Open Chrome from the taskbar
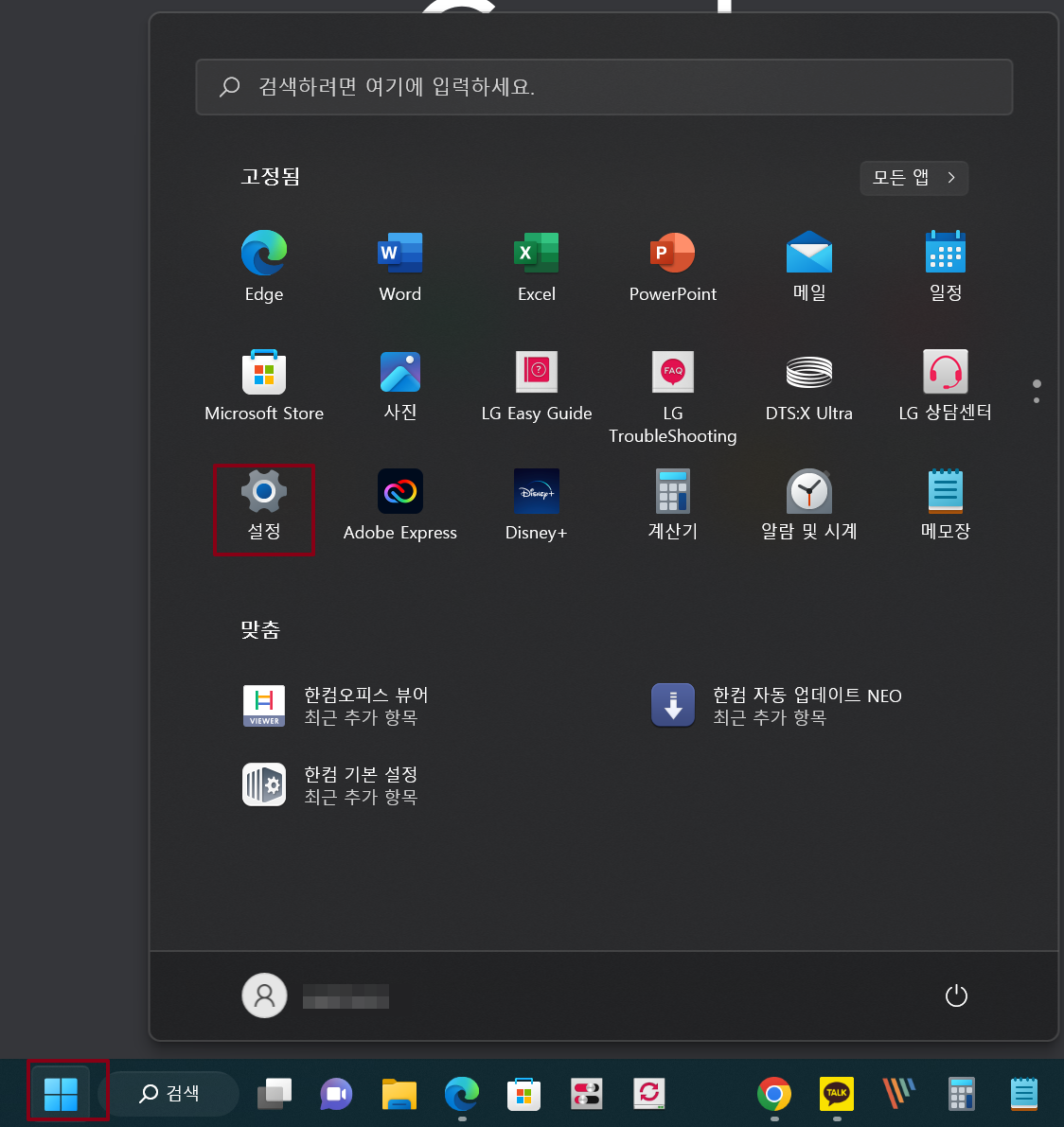Screen dimensions: 1064x1127 point(773,1093)
